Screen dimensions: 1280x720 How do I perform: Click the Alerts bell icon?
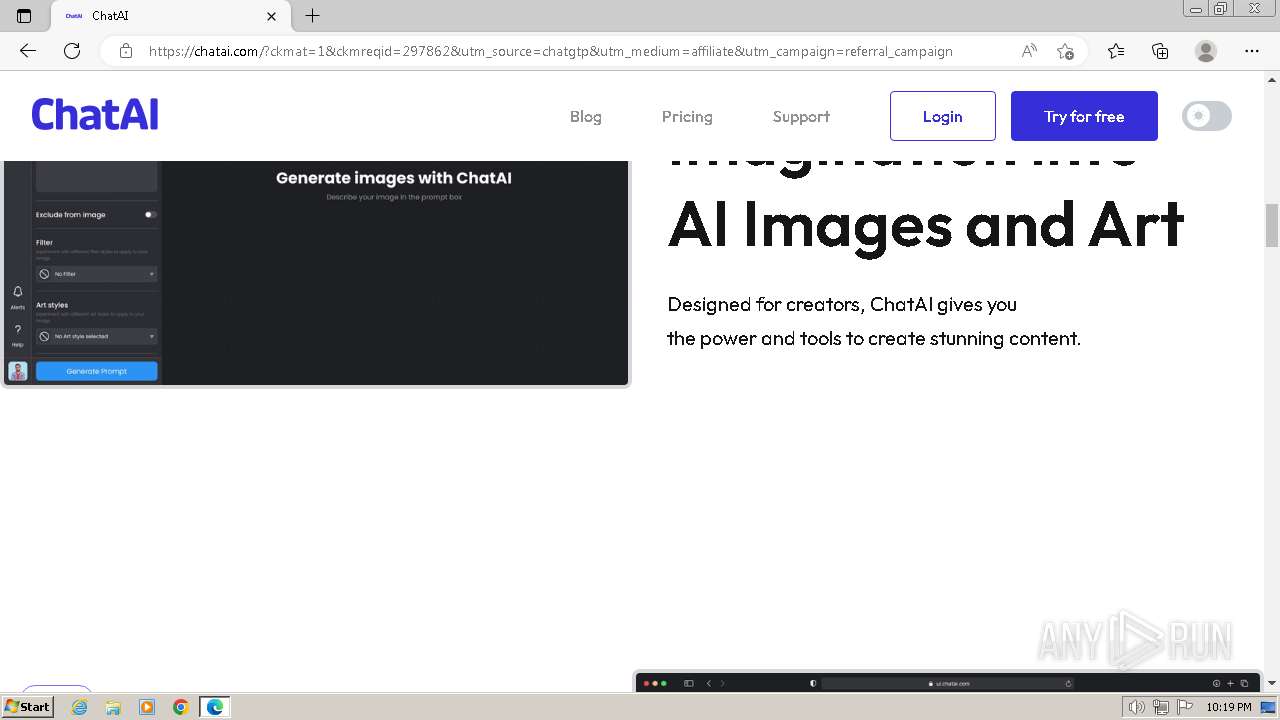[18, 292]
